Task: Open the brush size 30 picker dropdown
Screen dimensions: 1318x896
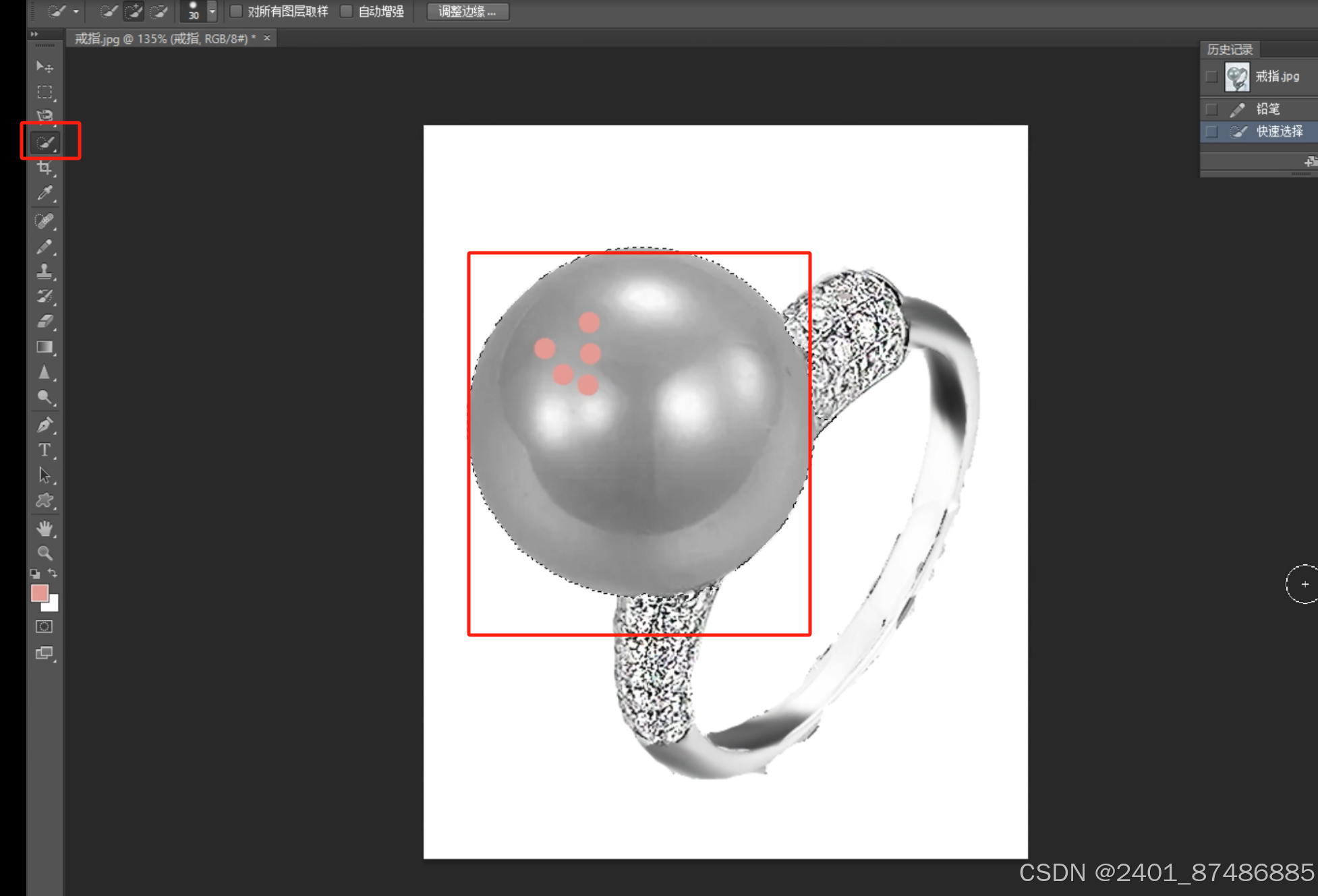Action: (x=212, y=11)
